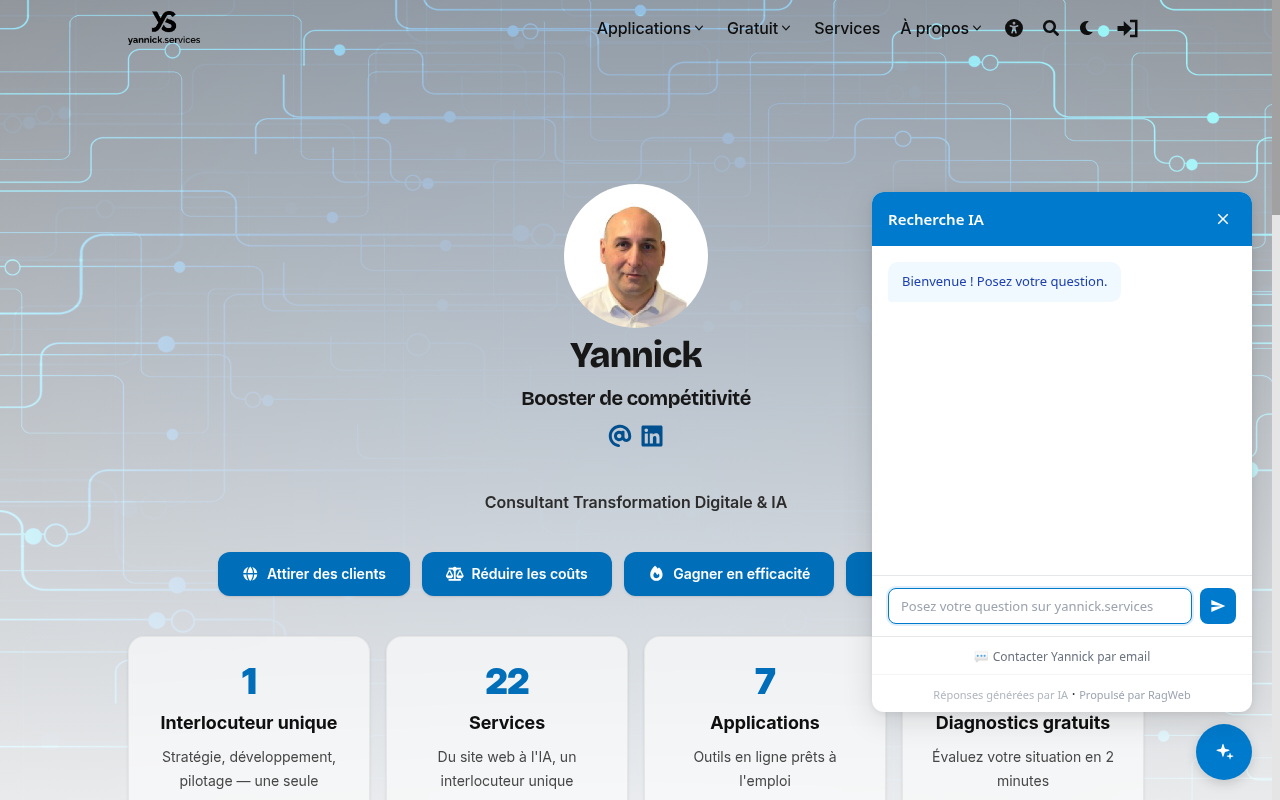Click the 22 Services card heading
Viewport: 1280px width, 800px height.
pos(507,723)
